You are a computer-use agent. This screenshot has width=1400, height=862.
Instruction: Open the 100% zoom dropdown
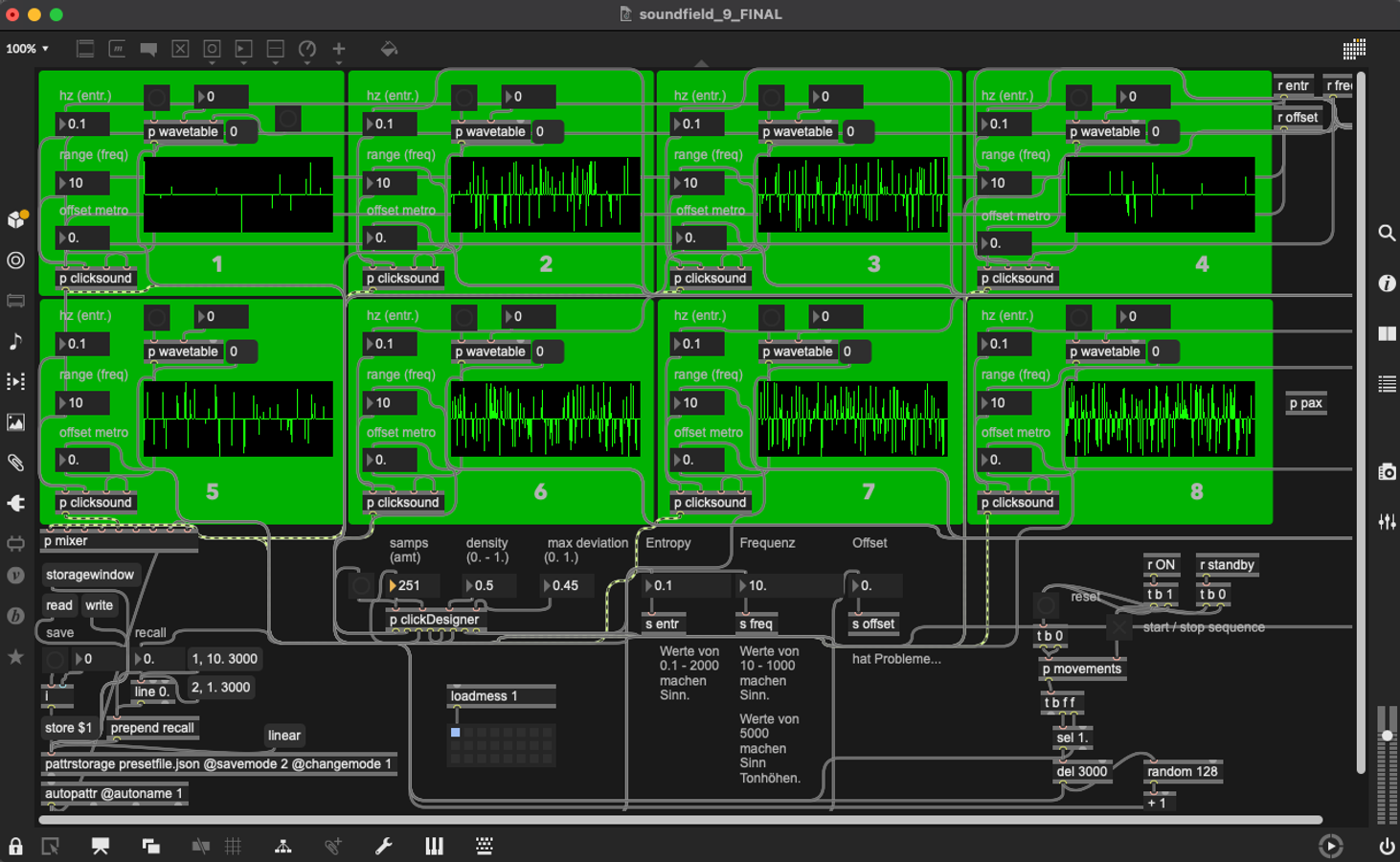27,49
